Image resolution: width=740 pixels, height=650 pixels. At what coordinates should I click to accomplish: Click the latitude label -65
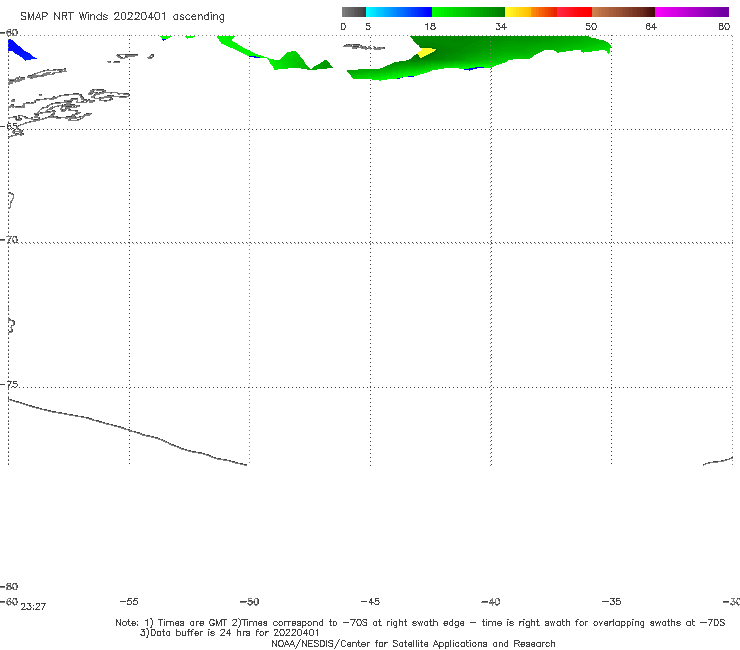(x=9, y=127)
